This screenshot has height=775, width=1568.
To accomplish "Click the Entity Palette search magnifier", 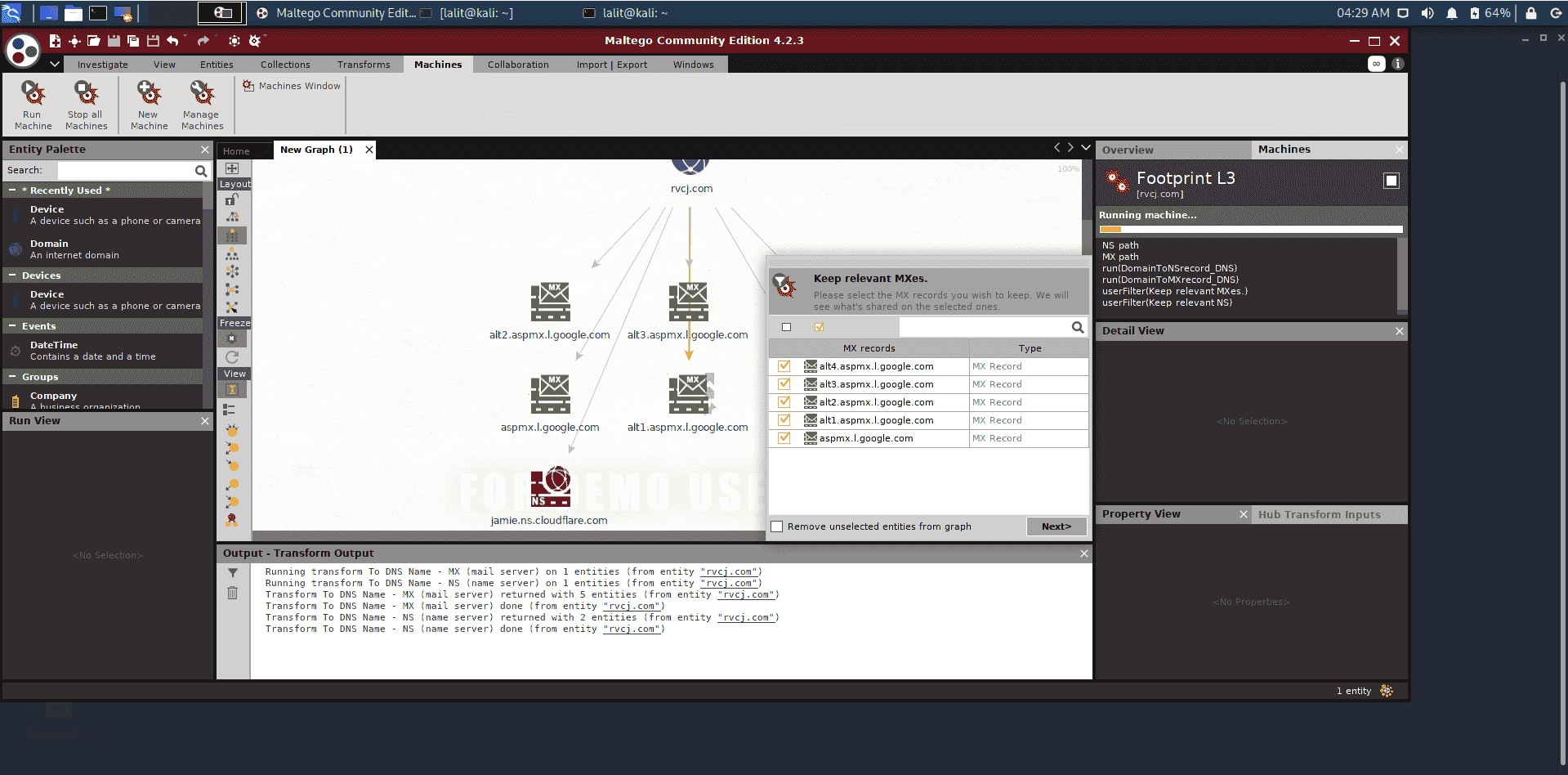I will (201, 170).
